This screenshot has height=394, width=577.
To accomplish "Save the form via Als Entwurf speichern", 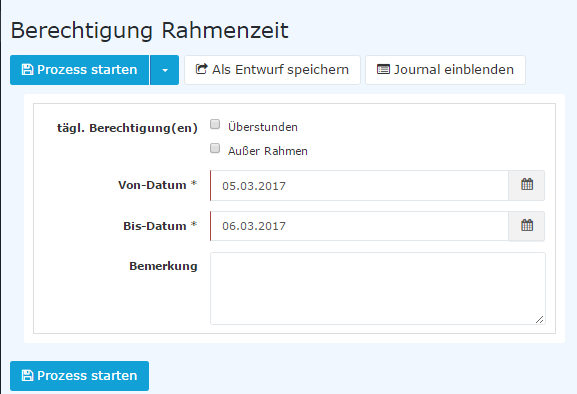I will (x=272, y=70).
